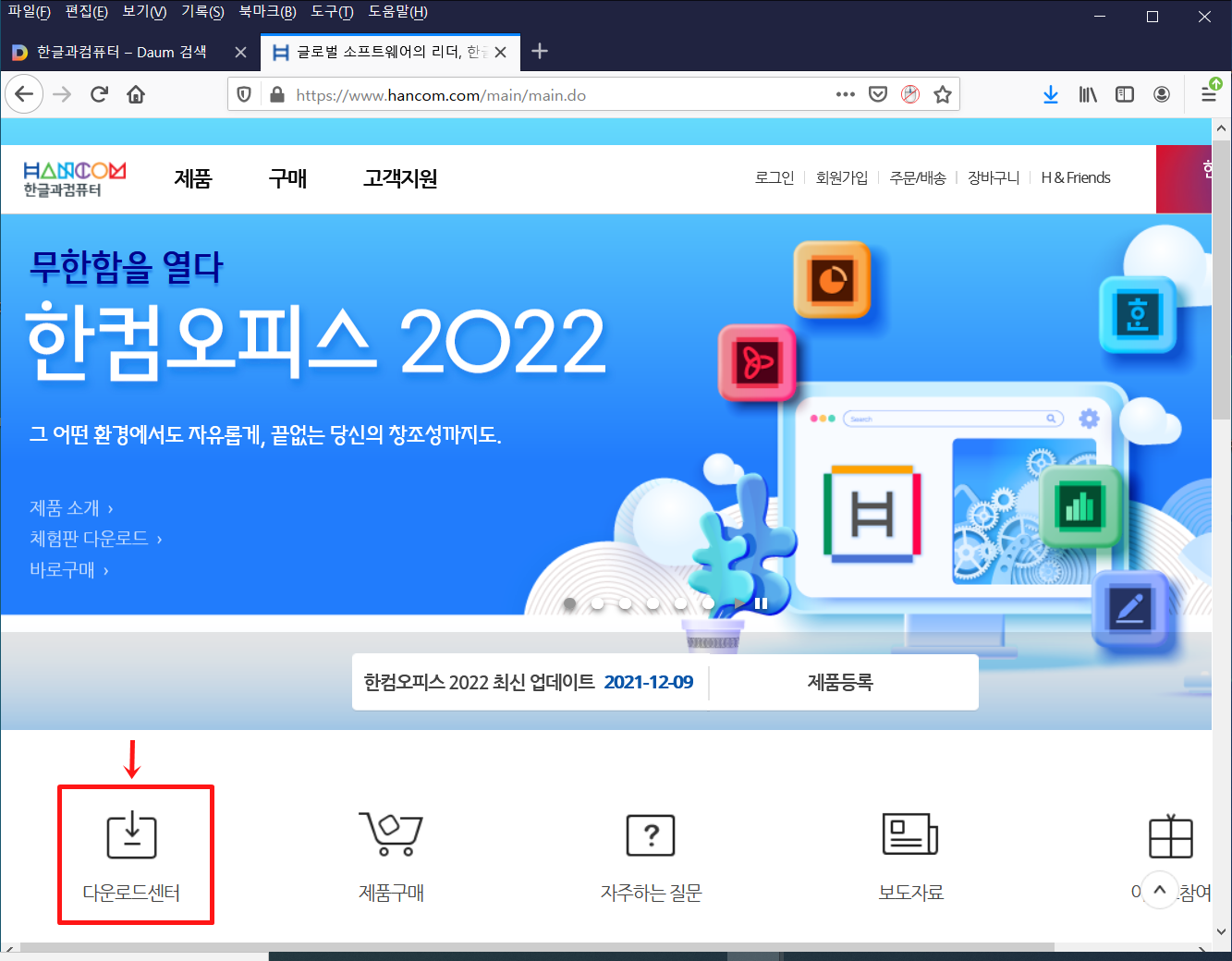
Task: Open the Firefox downloads arrow
Action: (x=1051, y=94)
